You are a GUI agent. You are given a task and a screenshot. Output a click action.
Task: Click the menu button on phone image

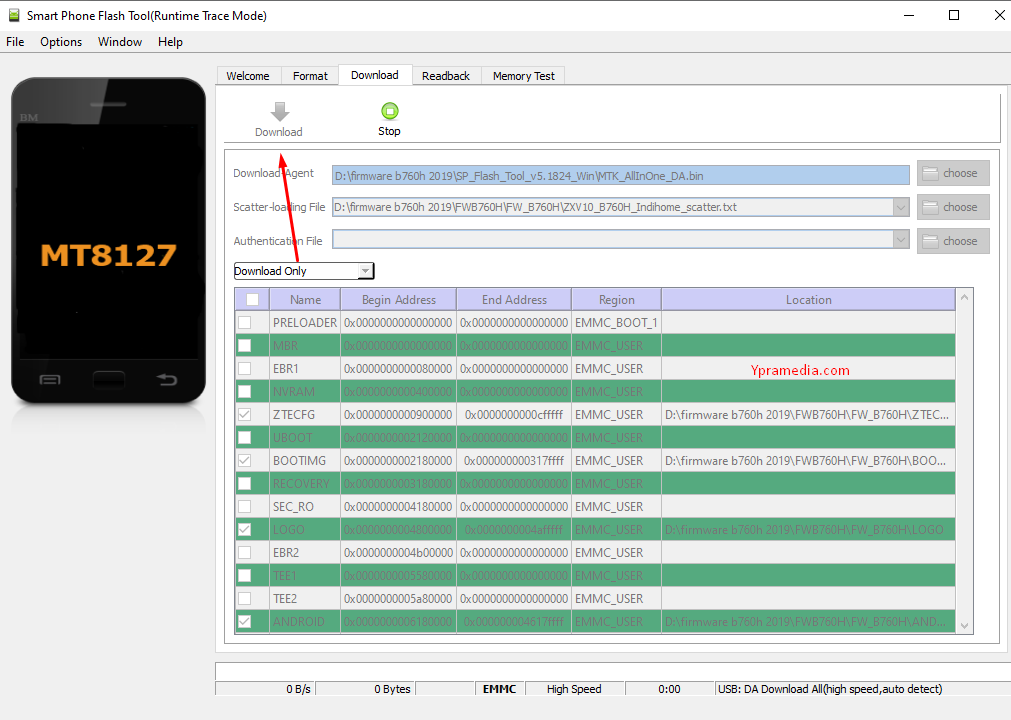point(50,380)
